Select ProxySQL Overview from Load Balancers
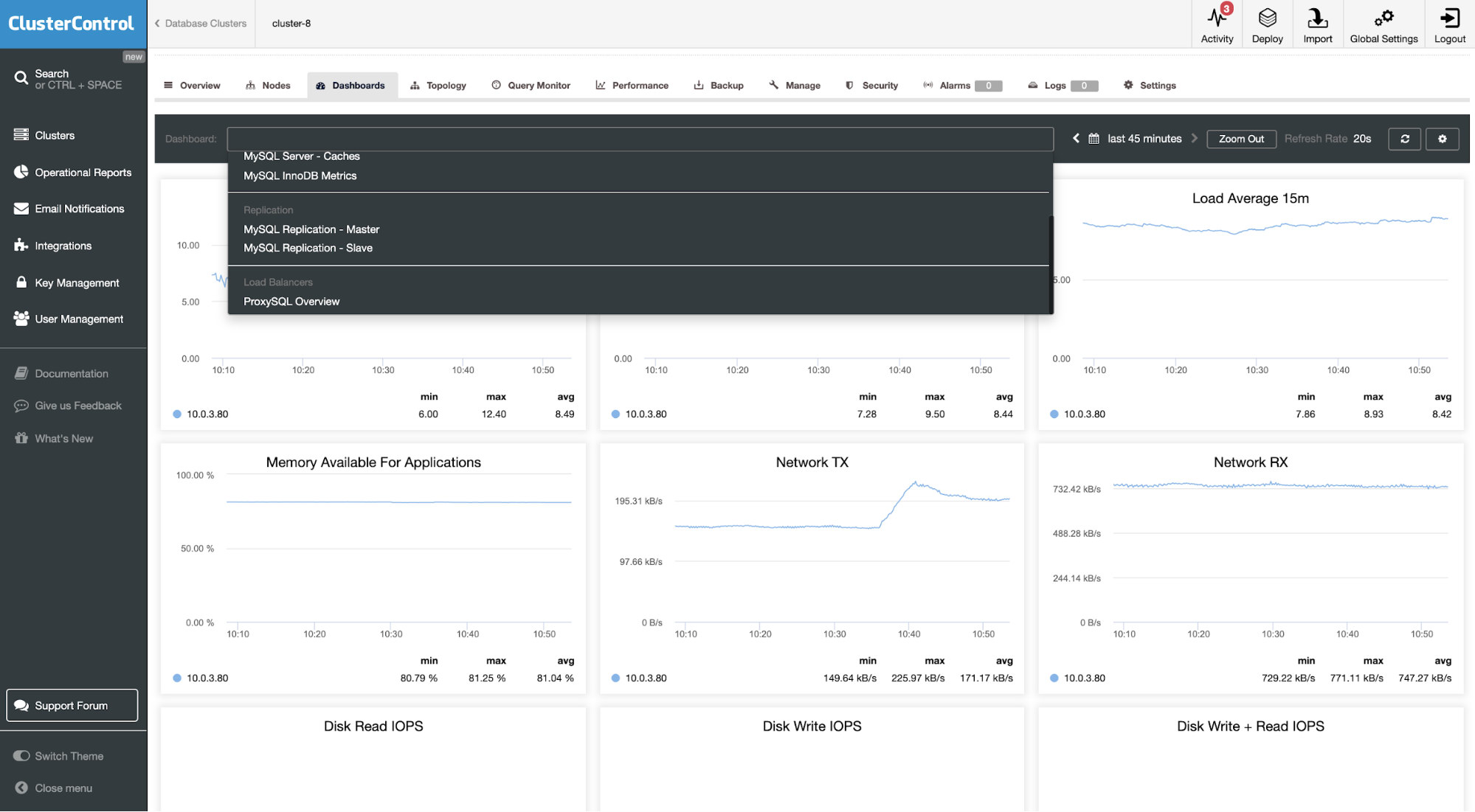 pyautogui.click(x=291, y=300)
